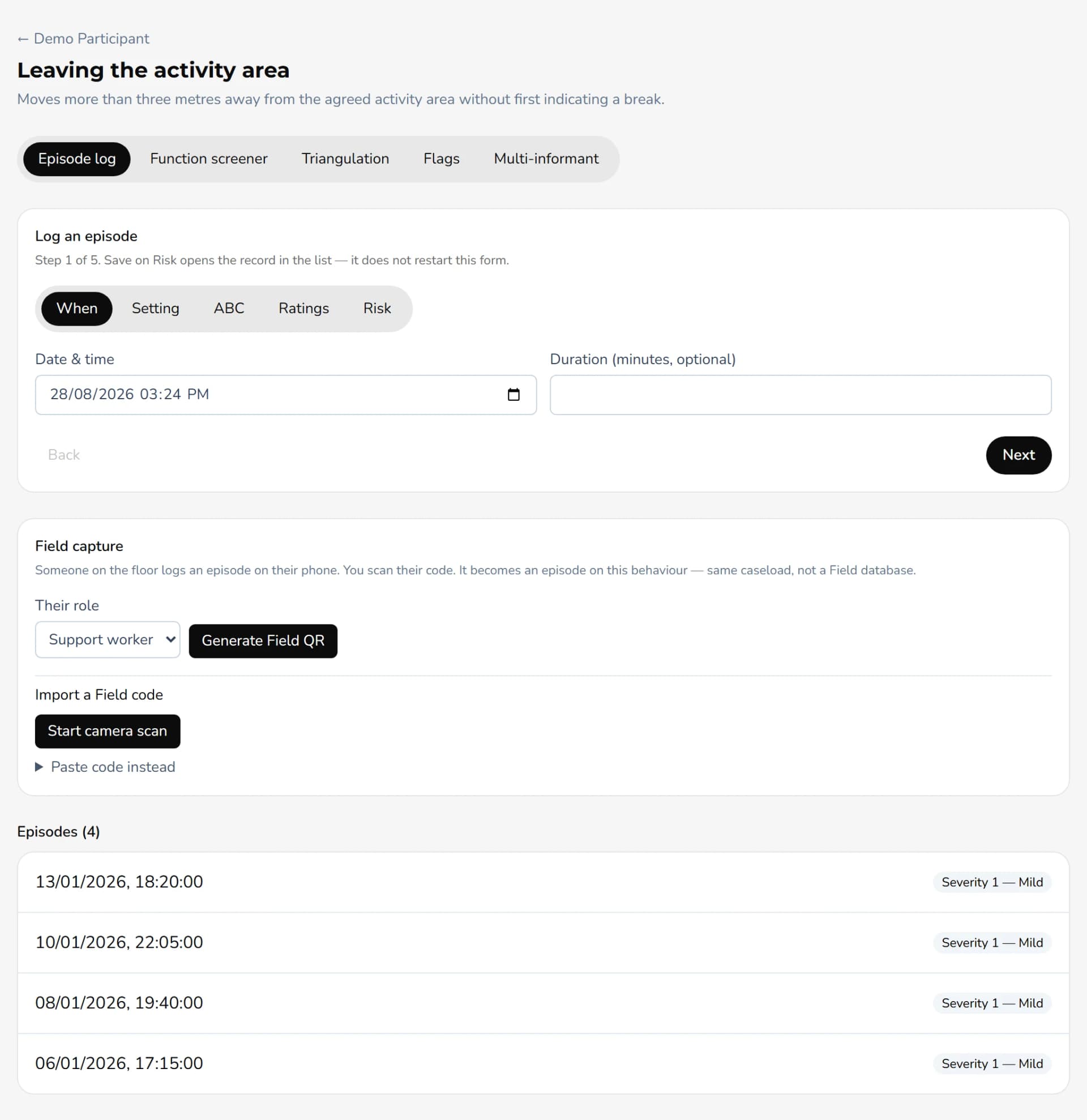This screenshot has width=1087, height=1120.
Task: Jump to the Risk step
Action: [377, 309]
